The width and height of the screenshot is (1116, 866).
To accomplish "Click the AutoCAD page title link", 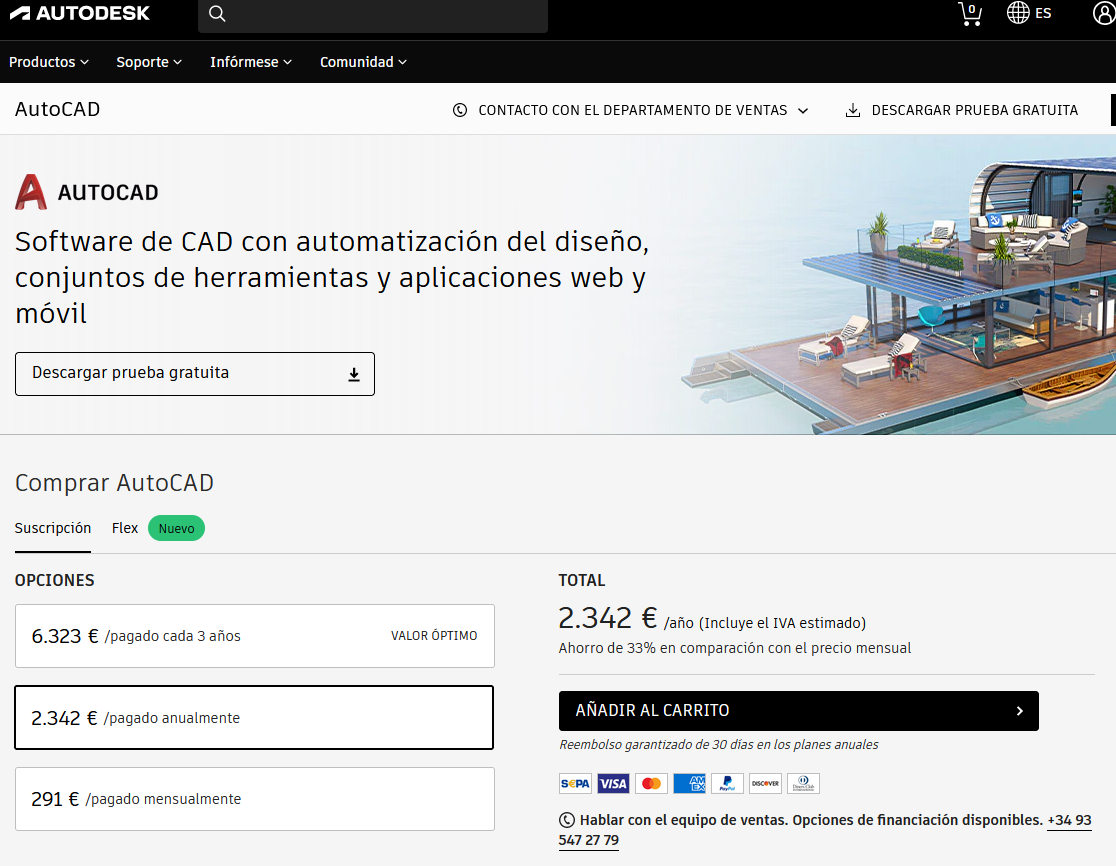I will point(58,109).
